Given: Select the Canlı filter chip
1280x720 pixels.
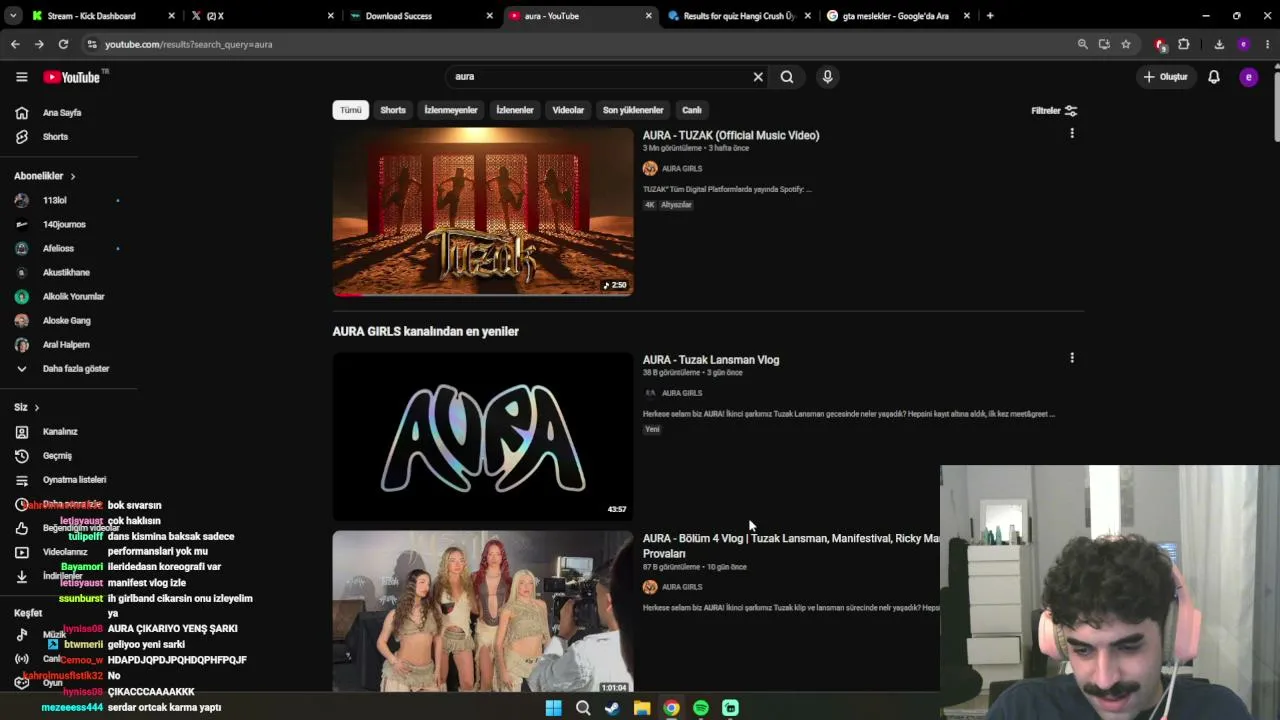Looking at the screenshot, I should (692, 110).
